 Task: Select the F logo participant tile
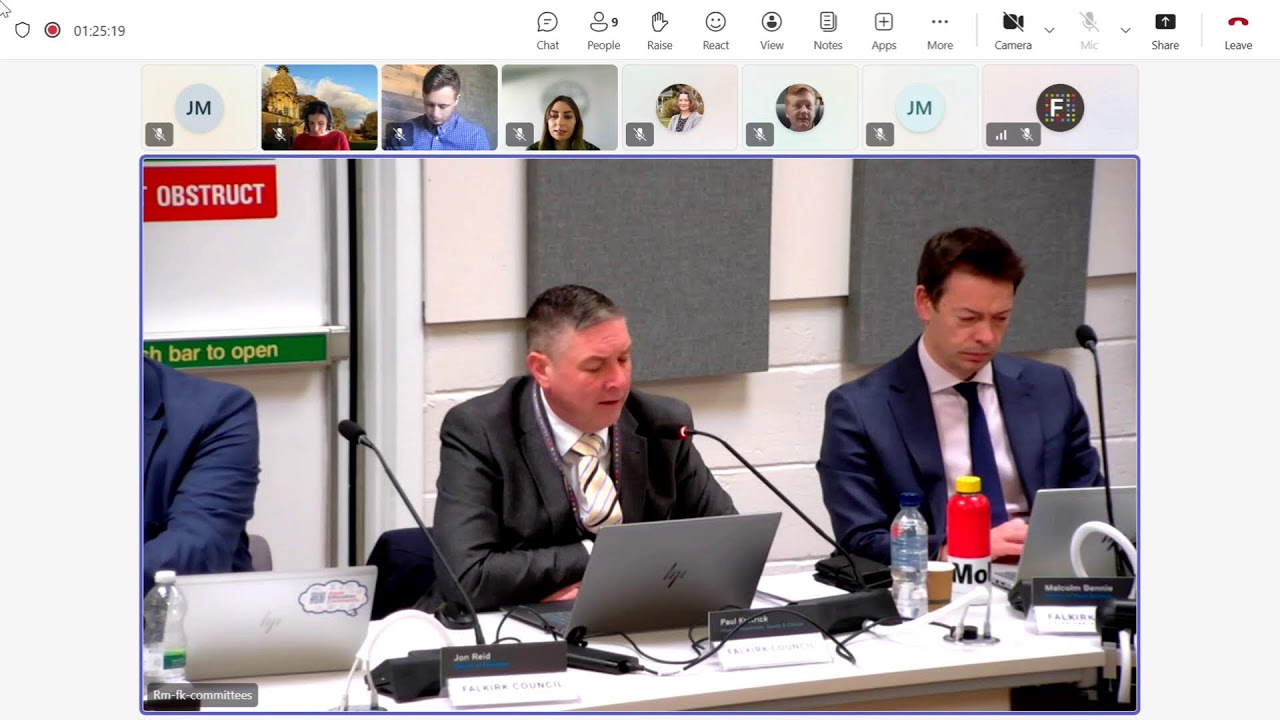coord(1060,108)
